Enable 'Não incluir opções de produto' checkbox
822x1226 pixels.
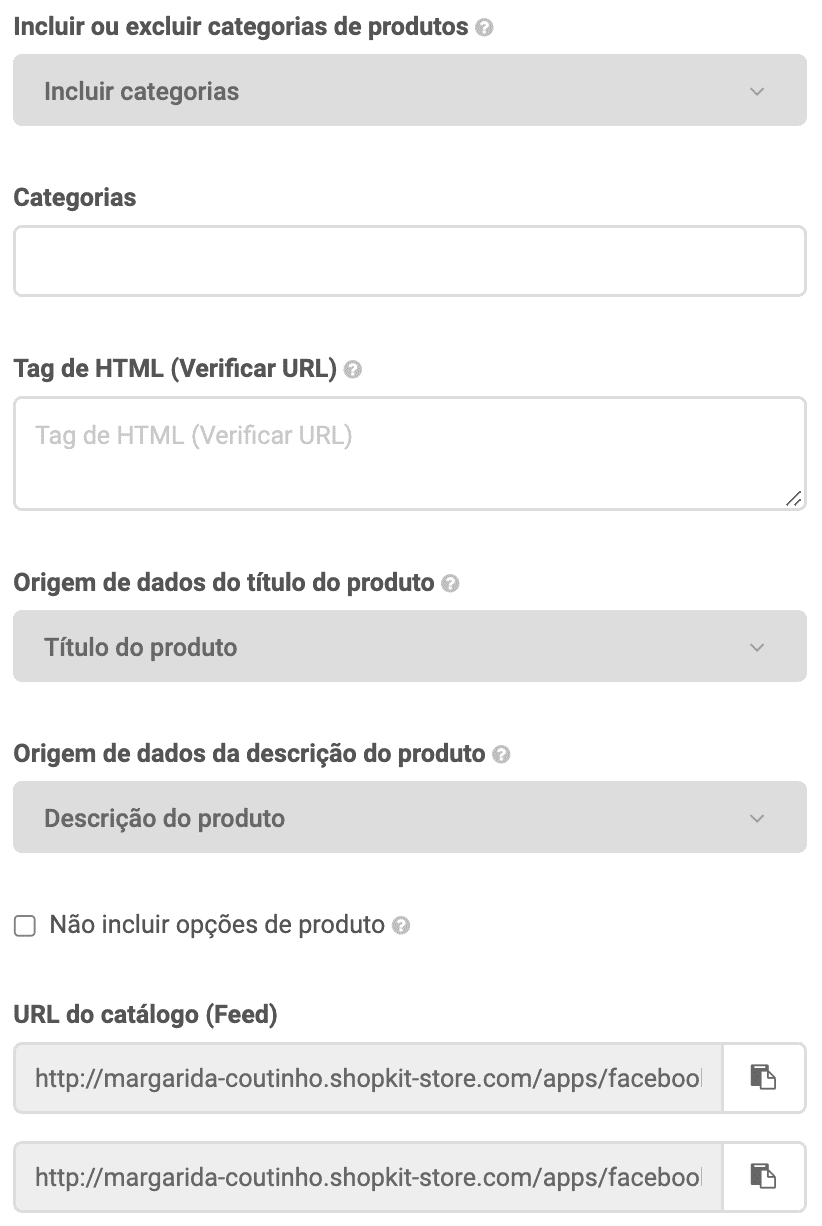25,926
